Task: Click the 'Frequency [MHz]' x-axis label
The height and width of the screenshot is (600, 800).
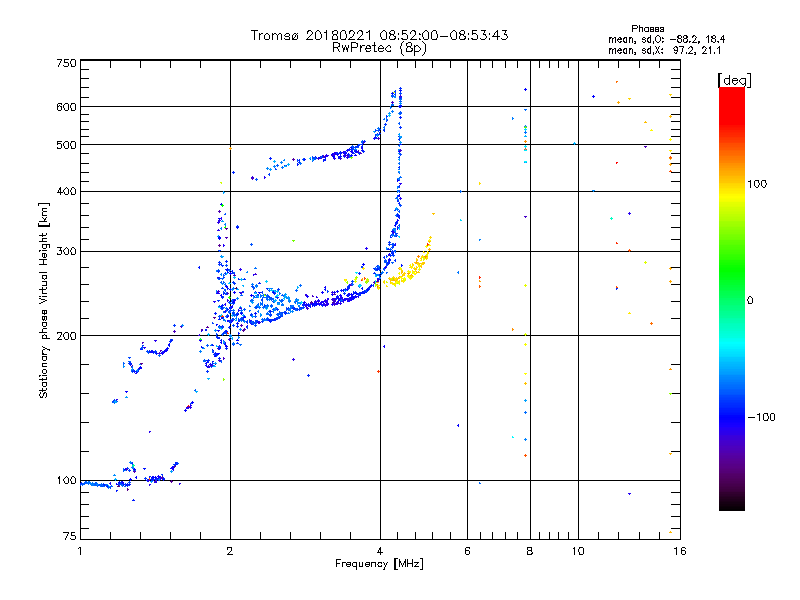Action: point(379,564)
